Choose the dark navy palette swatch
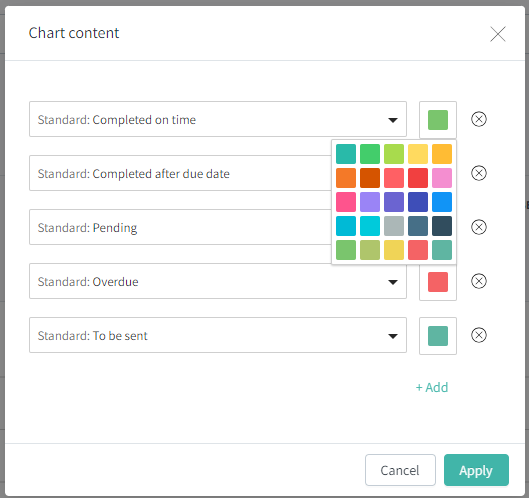Viewport: 529px width, 498px height. click(x=442, y=226)
